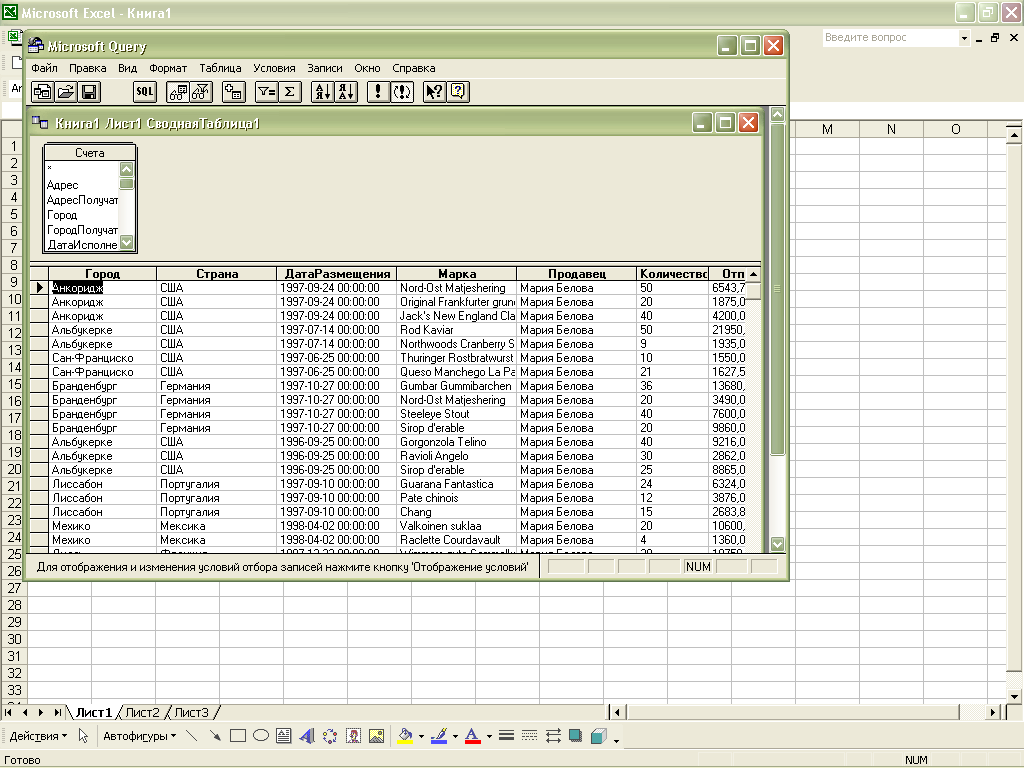Open Fill Color dropdown arrow
Viewport: 1024px width, 768px height.
coord(421,737)
